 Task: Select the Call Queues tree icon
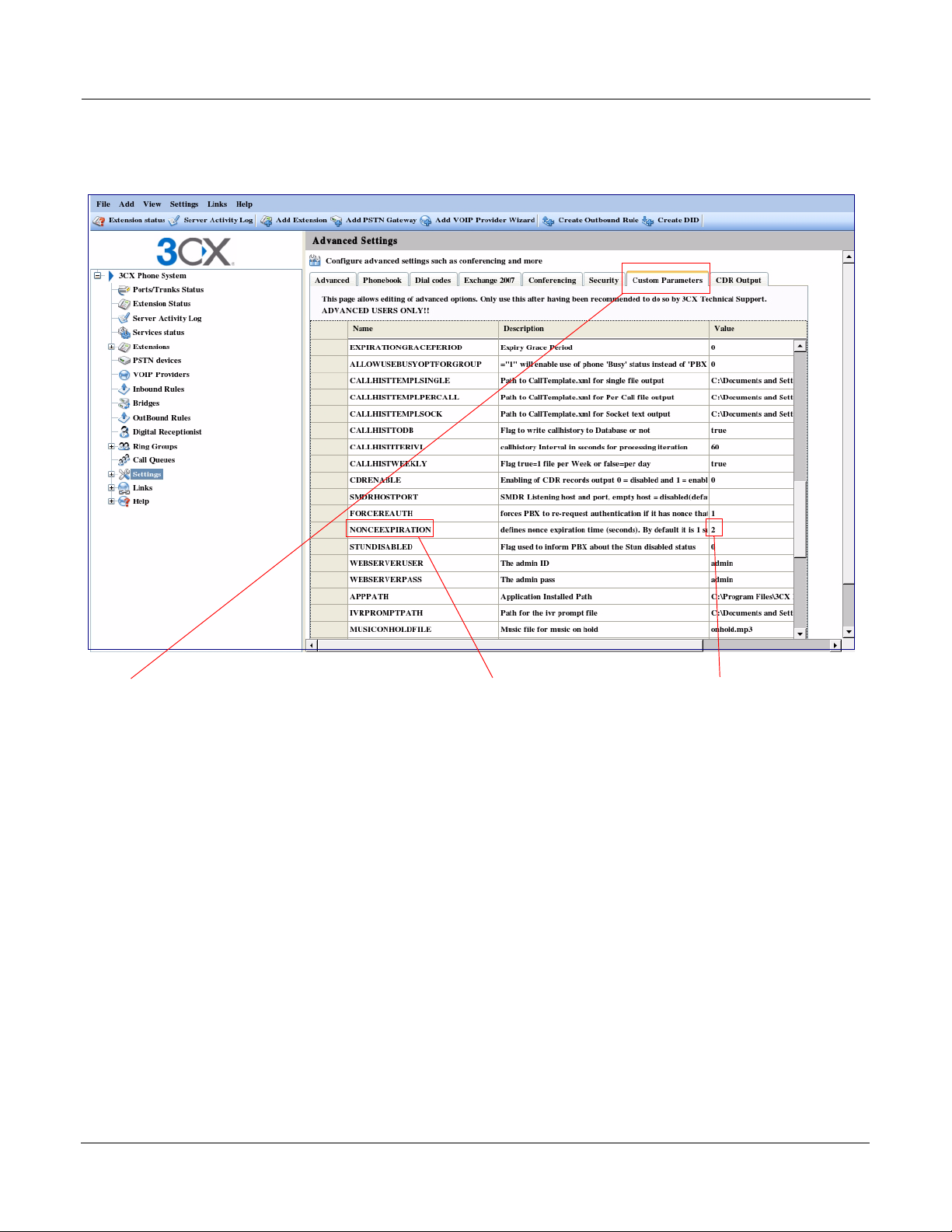(x=124, y=460)
